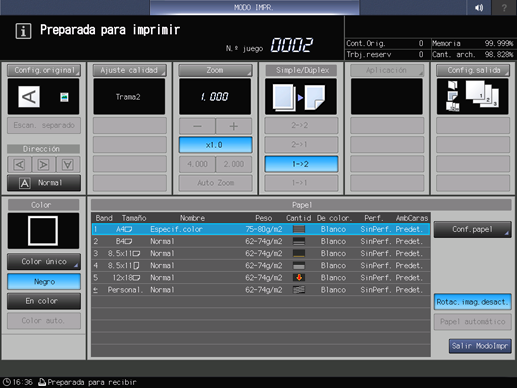
Task: Click the info icon beside status message
Action: [x=23, y=31]
